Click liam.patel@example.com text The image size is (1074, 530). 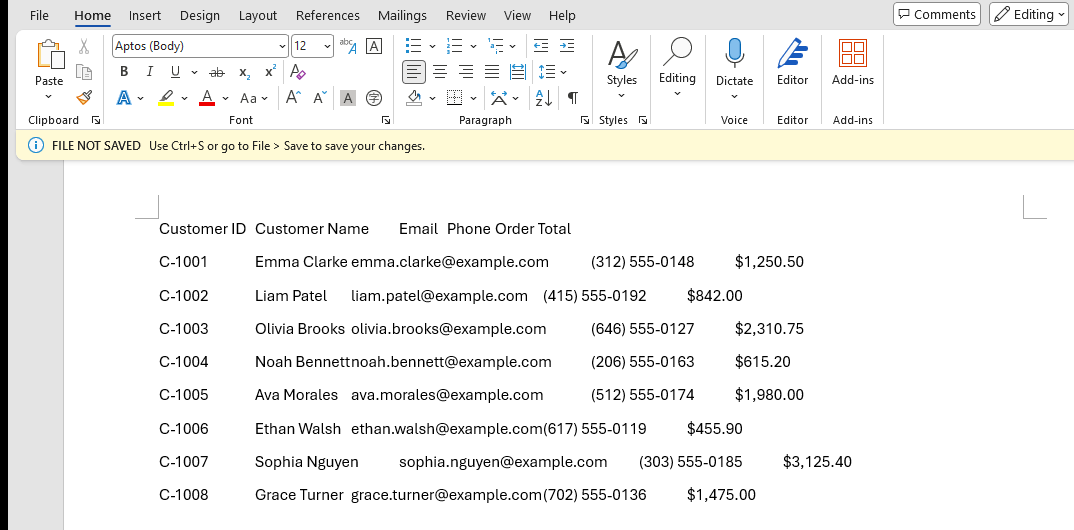pyautogui.click(x=439, y=296)
